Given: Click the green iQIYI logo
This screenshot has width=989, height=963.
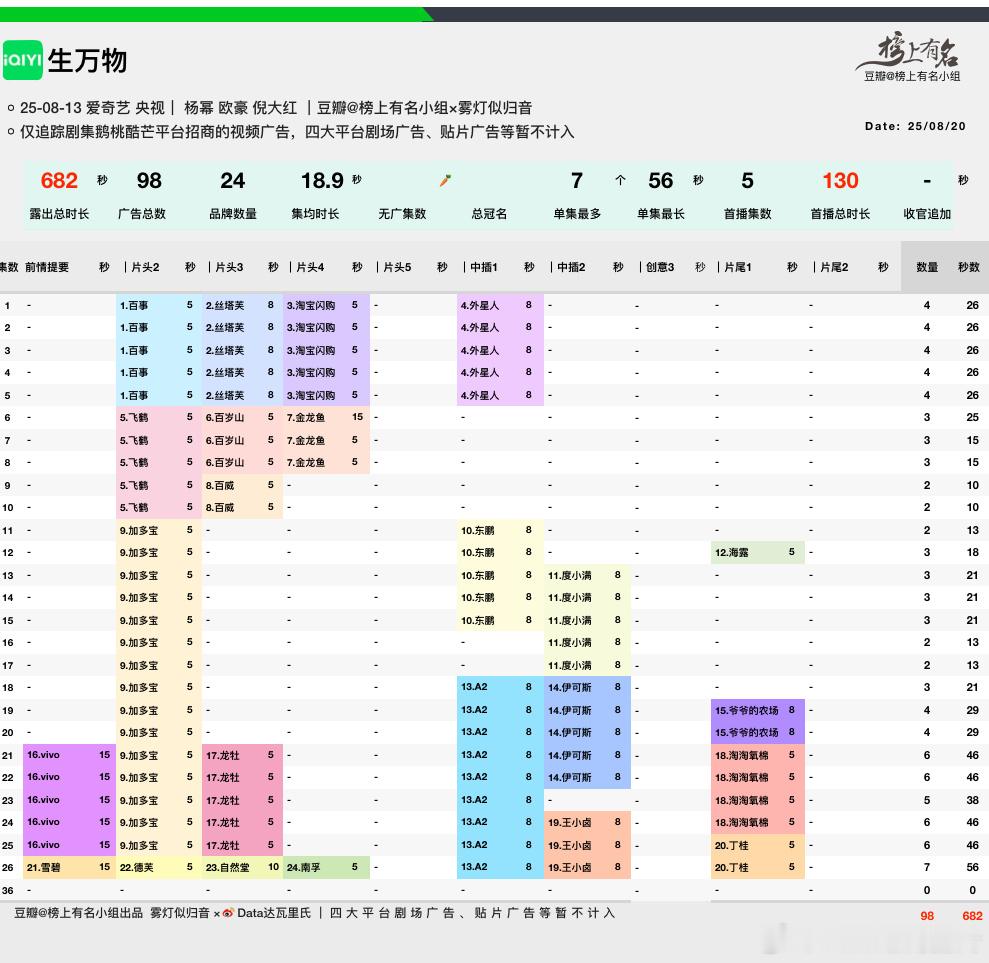Looking at the screenshot, I should click(x=22, y=61).
